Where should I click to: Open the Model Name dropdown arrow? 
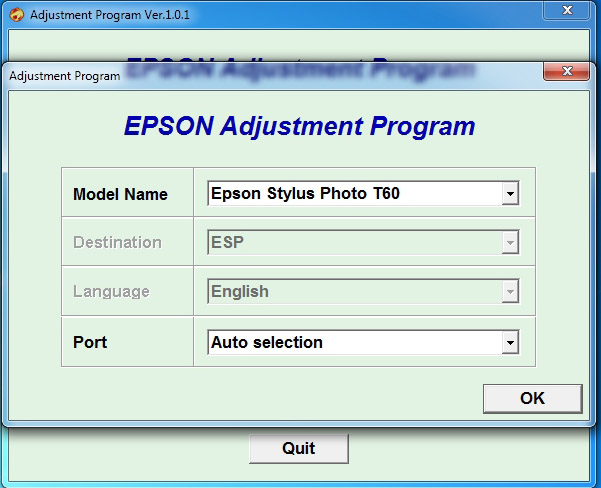(510, 194)
